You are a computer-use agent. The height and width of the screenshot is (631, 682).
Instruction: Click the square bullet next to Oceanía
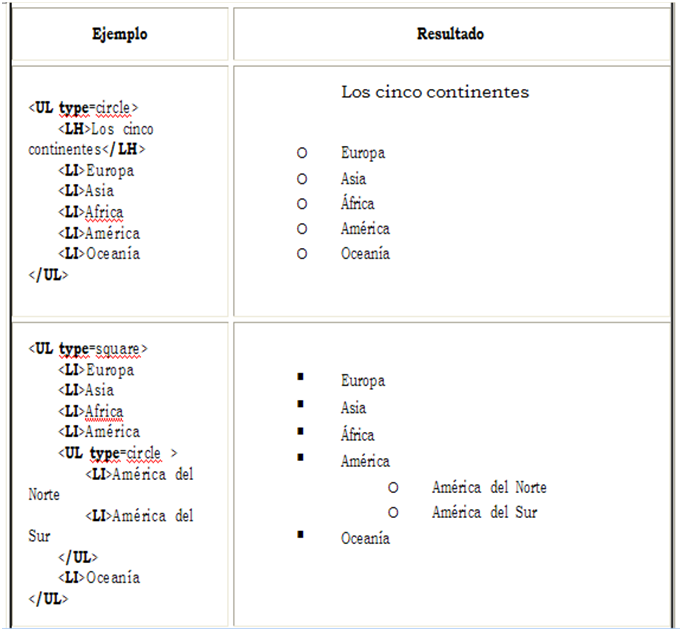[300, 534]
